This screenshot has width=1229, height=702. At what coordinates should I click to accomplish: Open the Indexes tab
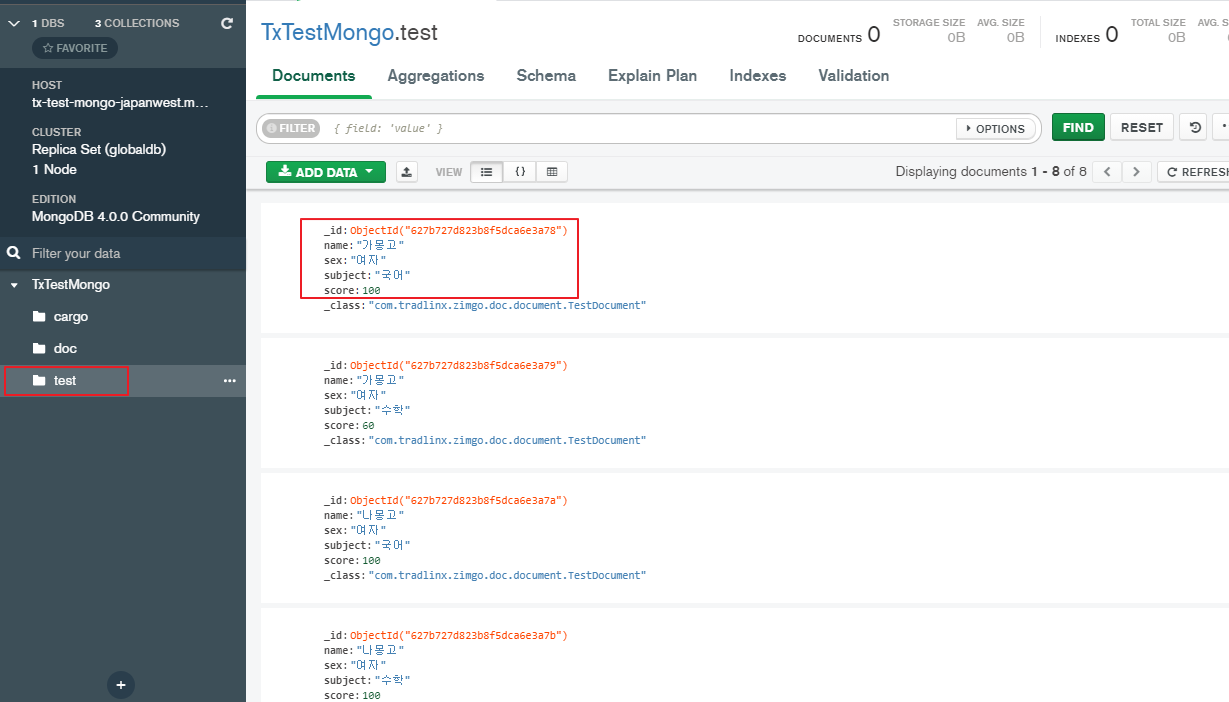(x=758, y=76)
